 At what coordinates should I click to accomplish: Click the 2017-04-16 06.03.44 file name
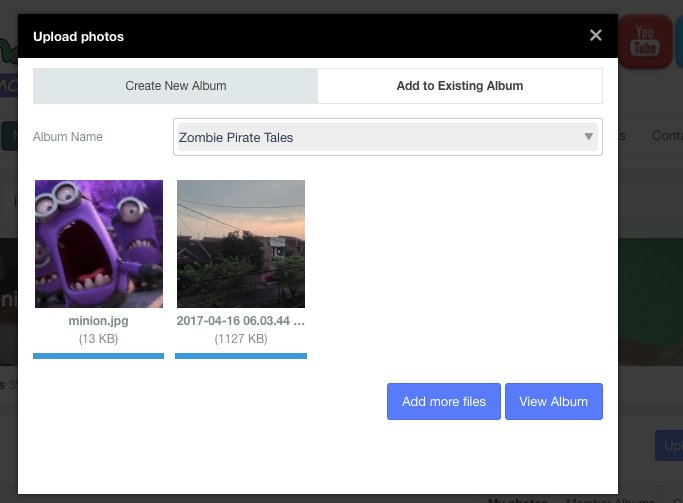[241, 321]
